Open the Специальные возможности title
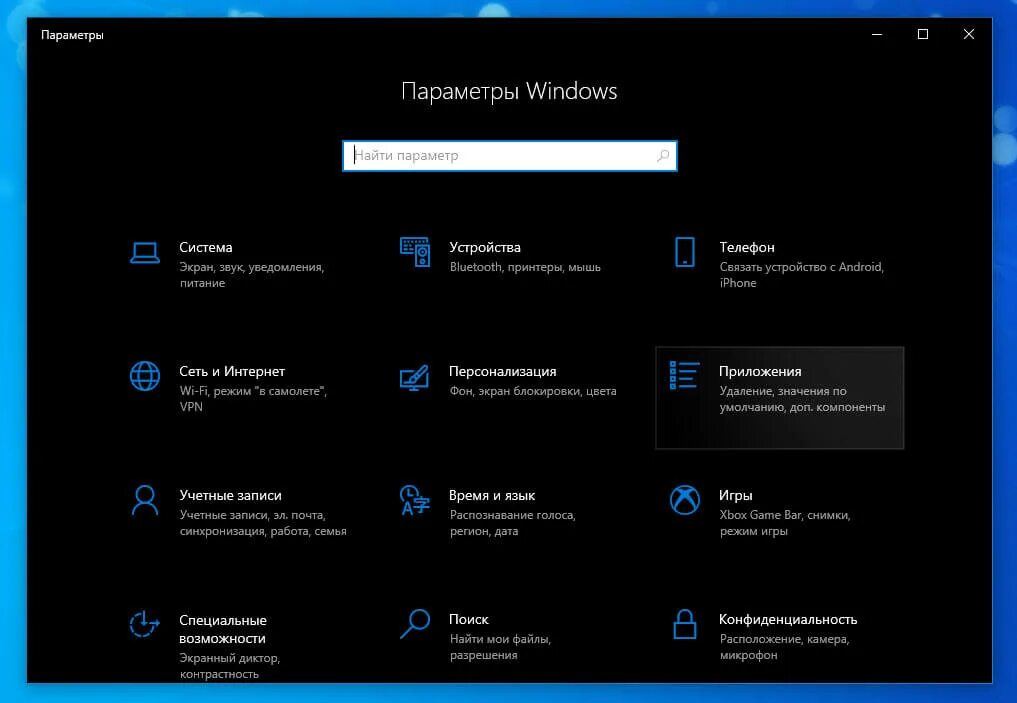 222,629
